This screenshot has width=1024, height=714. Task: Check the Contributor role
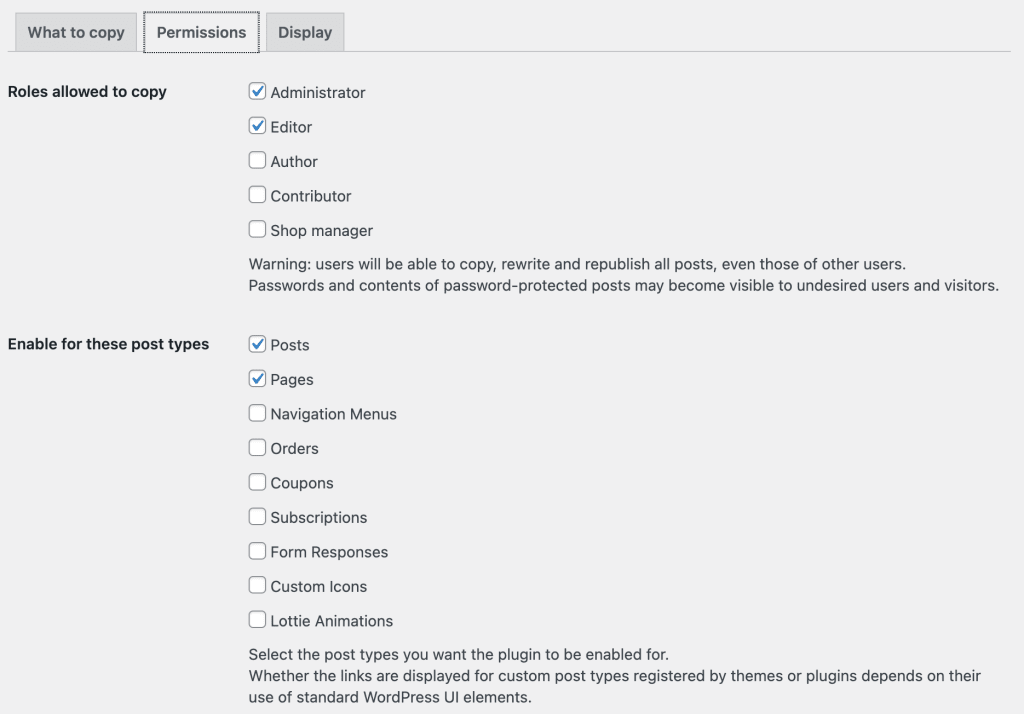[x=257, y=195]
